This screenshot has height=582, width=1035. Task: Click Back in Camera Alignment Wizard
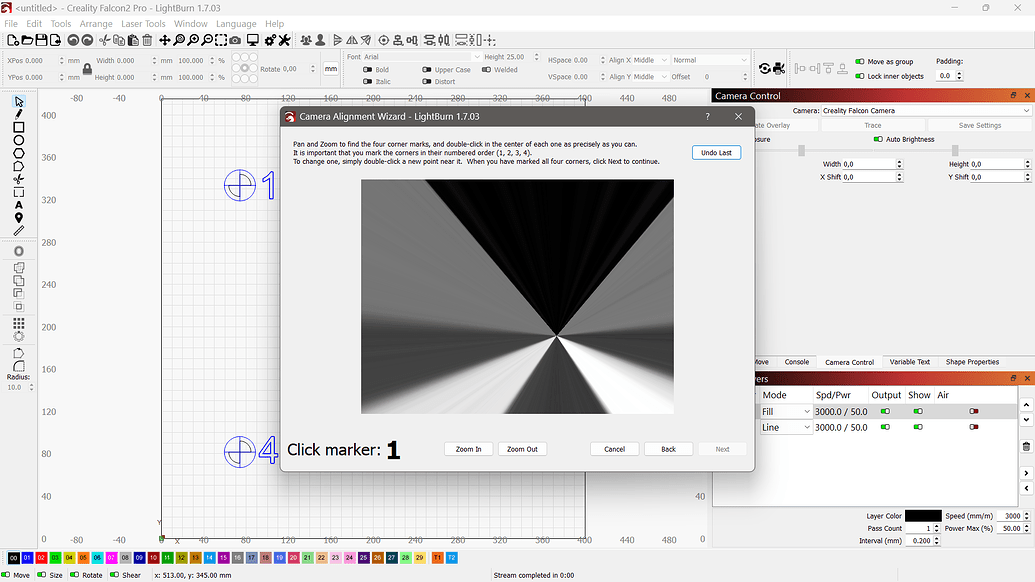tap(669, 449)
